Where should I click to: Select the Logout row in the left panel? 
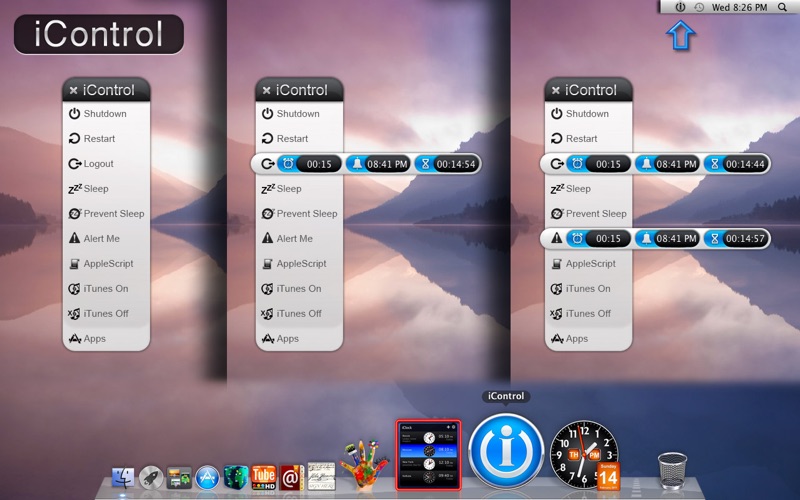pyautogui.click(x=106, y=164)
